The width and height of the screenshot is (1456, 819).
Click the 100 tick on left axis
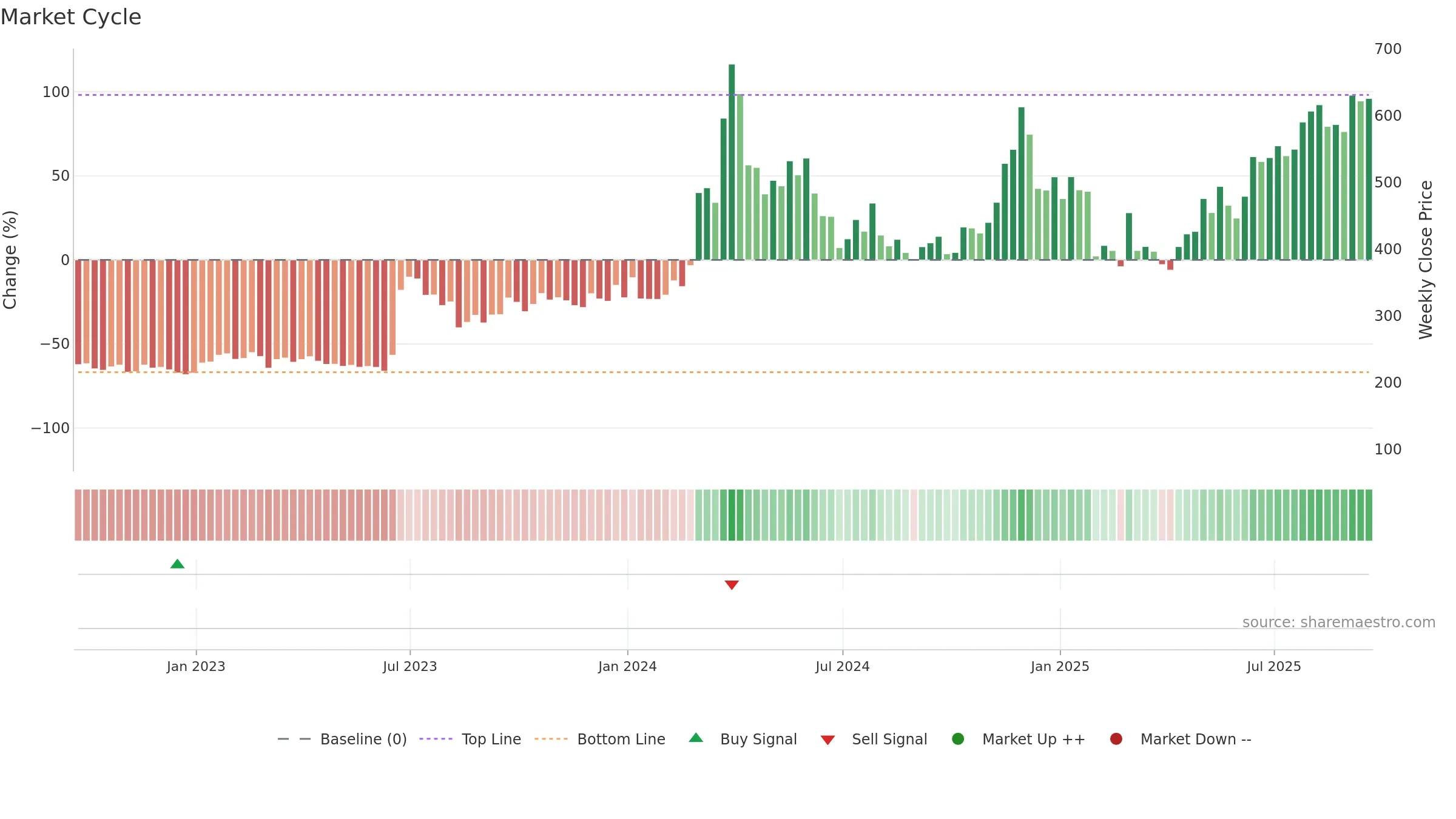click(x=56, y=92)
